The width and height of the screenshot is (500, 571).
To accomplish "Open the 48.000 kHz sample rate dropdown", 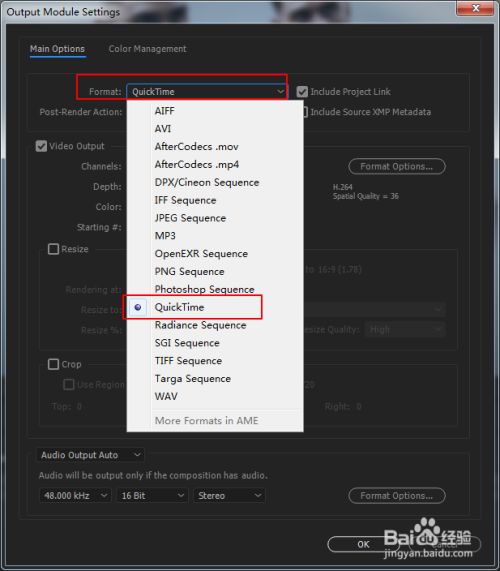I will [75, 496].
